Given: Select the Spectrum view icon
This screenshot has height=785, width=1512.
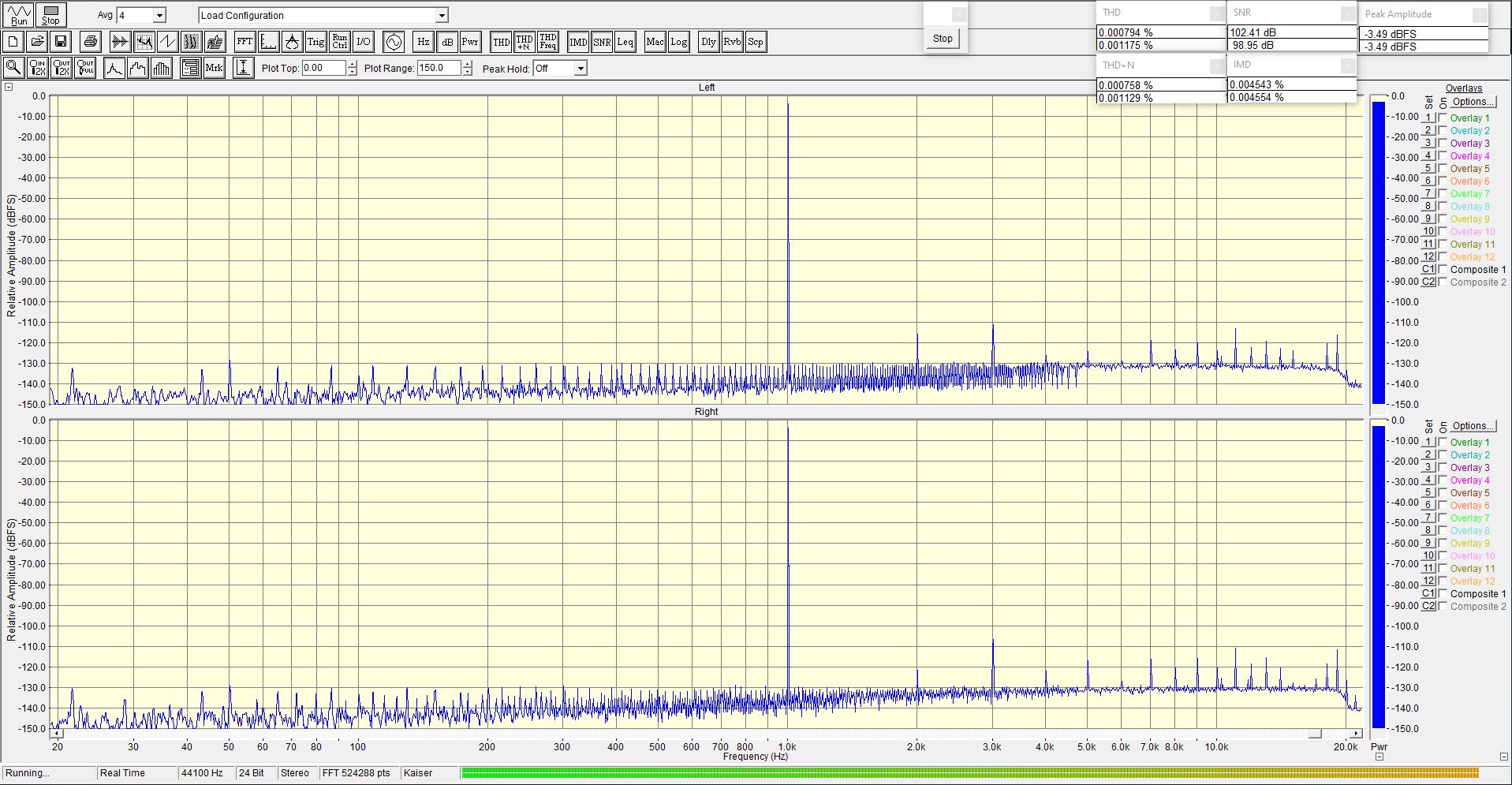Looking at the screenshot, I should tap(144, 42).
